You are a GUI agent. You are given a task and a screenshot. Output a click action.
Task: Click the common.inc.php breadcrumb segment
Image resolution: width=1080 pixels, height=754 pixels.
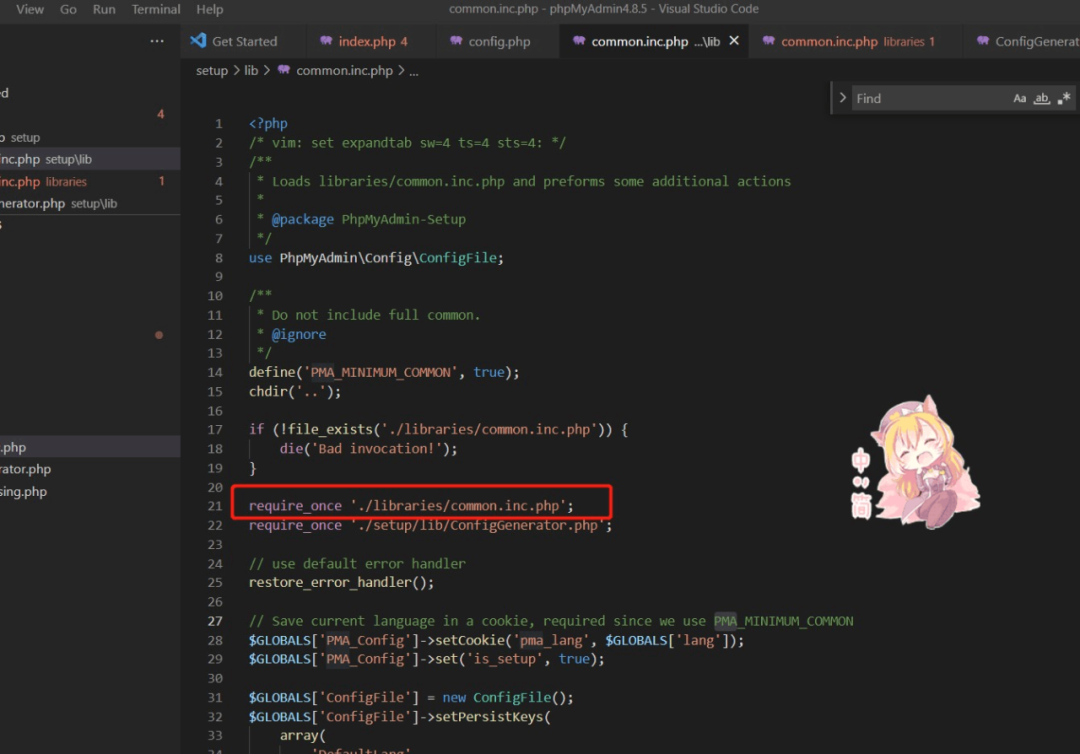click(344, 71)
